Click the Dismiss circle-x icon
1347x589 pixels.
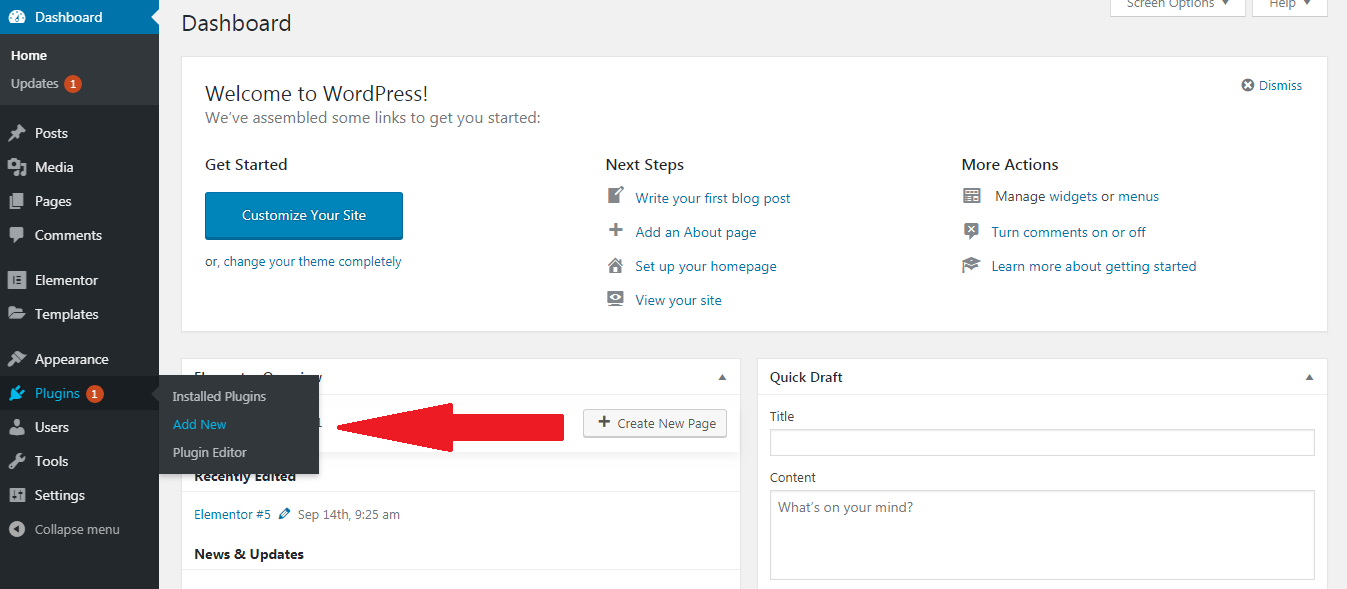[1248, 85]
